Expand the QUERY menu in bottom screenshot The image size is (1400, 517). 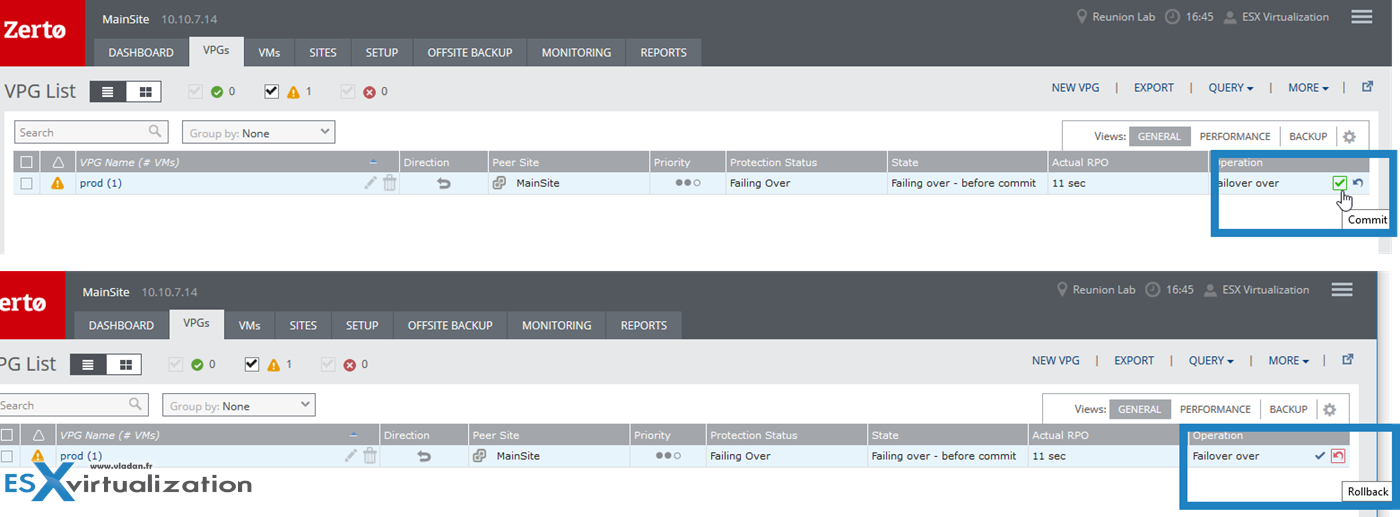[x=1211, y=361]
